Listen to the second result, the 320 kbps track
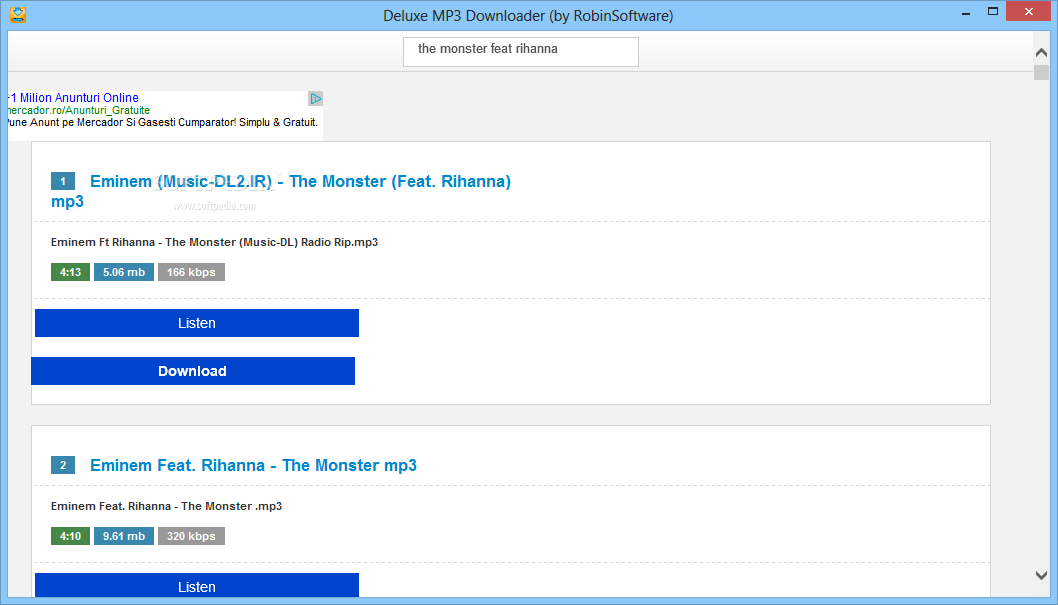Screen dimensions: 1058x605 click(x=197, y=585)
